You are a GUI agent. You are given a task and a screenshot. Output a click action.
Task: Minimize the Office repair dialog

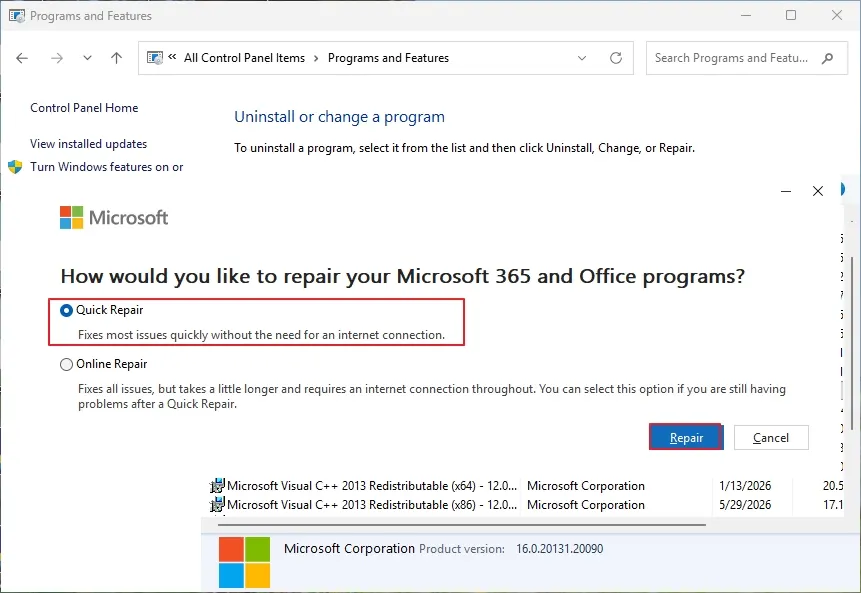click(786, 191)
